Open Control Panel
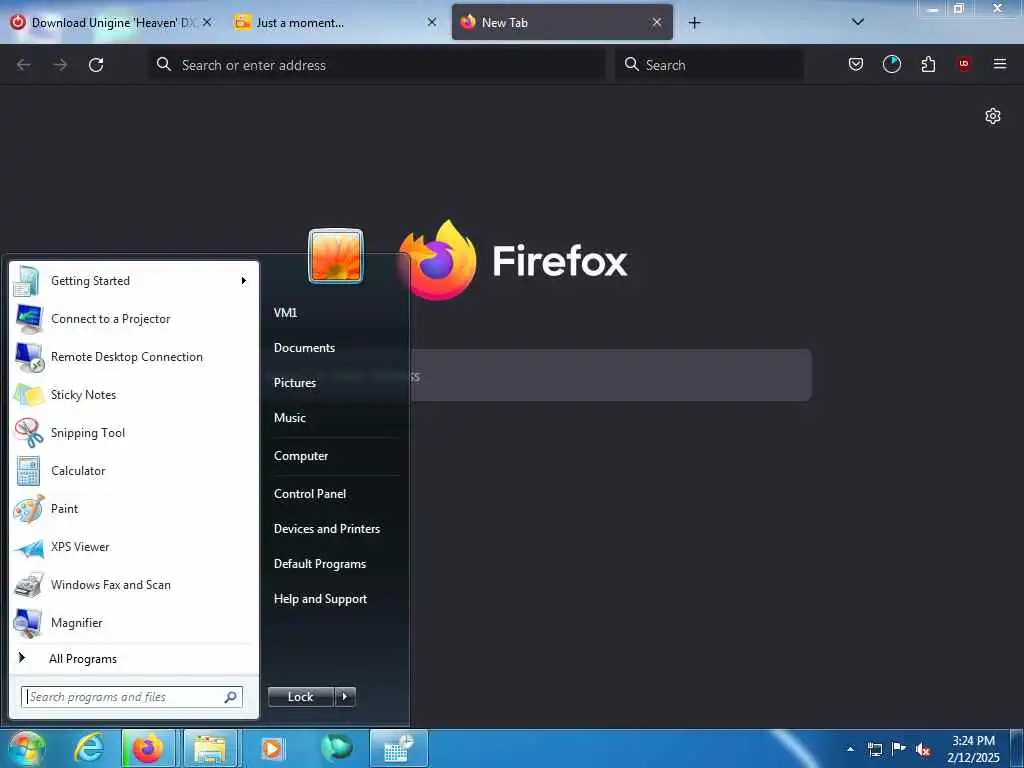This screenshot has height=768, width=1024. click(x=310, y=494)
